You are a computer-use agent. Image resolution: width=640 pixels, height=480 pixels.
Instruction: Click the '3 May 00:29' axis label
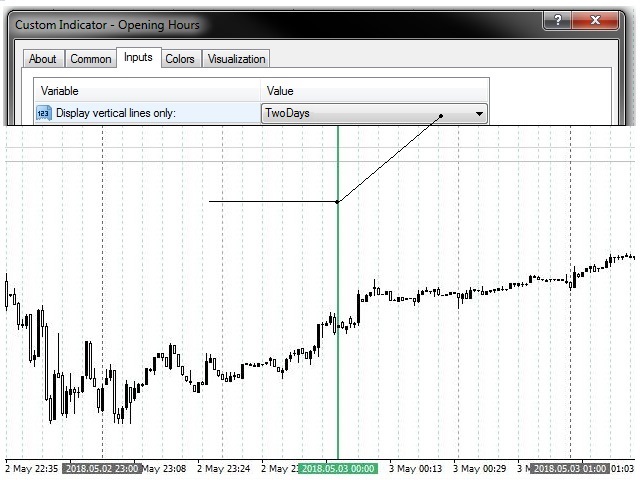(479, 469)
